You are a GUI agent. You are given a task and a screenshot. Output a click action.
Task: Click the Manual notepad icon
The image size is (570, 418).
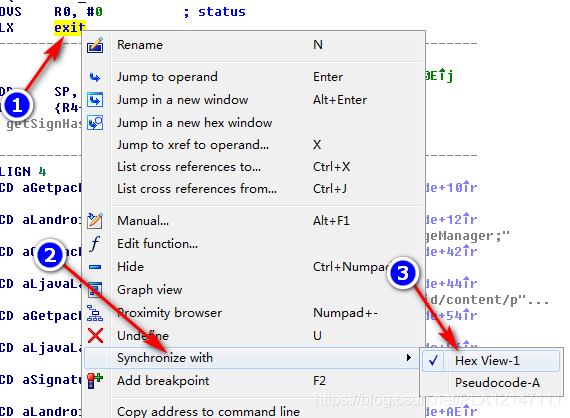tap(95, 221)
